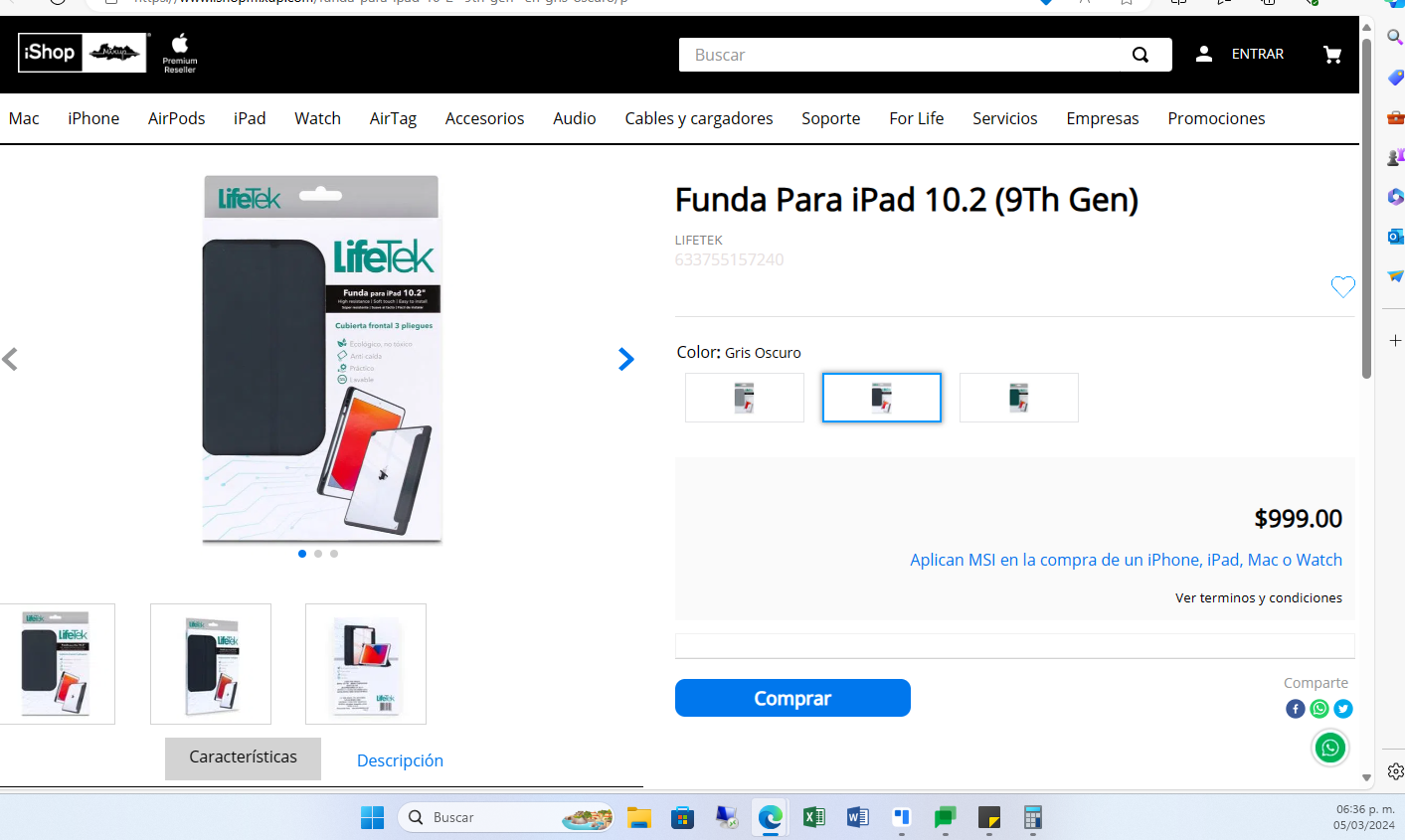
Task: Open the Edge sidebar tools briefcase icon
Action: (x=1395, y=117)
